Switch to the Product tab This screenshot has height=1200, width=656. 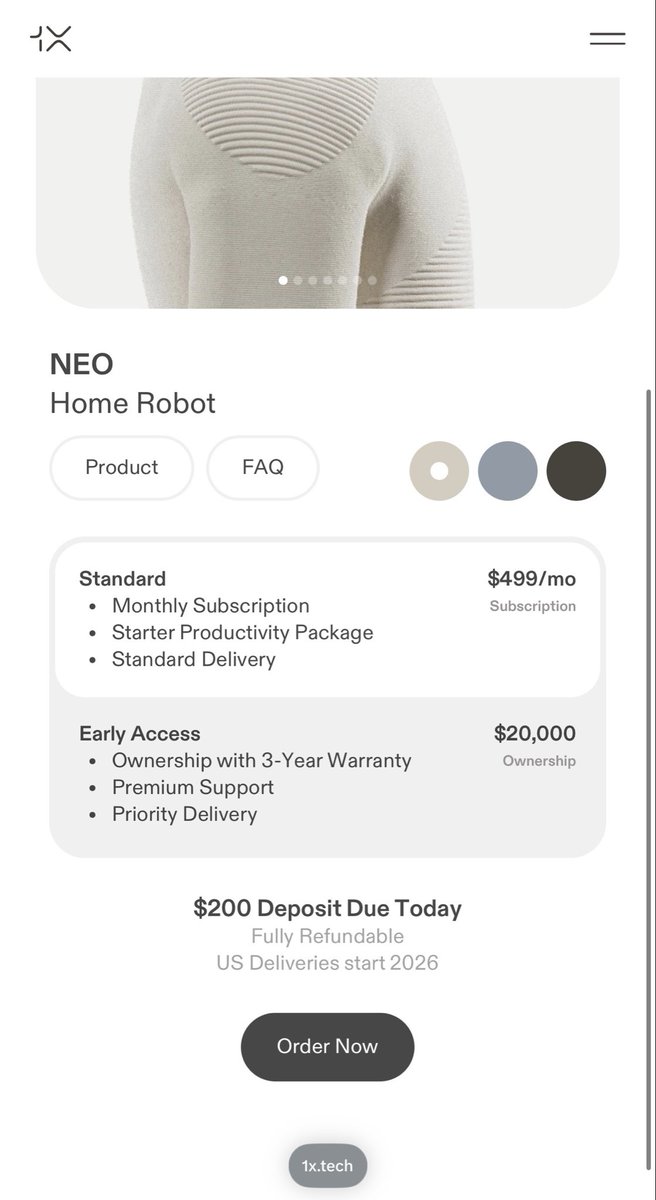pyautogui.click(x=121, y=467)
